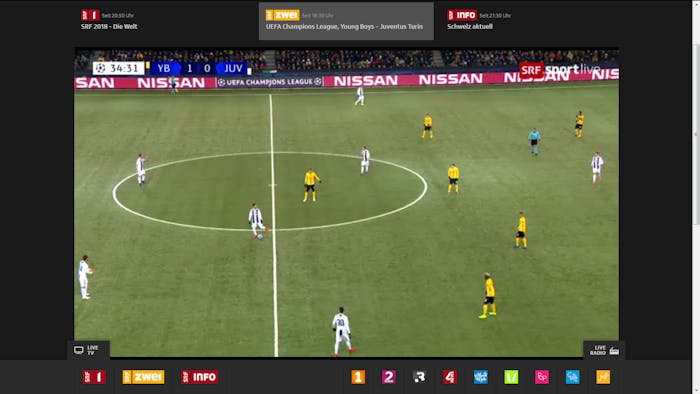Open pink radio station icon

point(542,377)
